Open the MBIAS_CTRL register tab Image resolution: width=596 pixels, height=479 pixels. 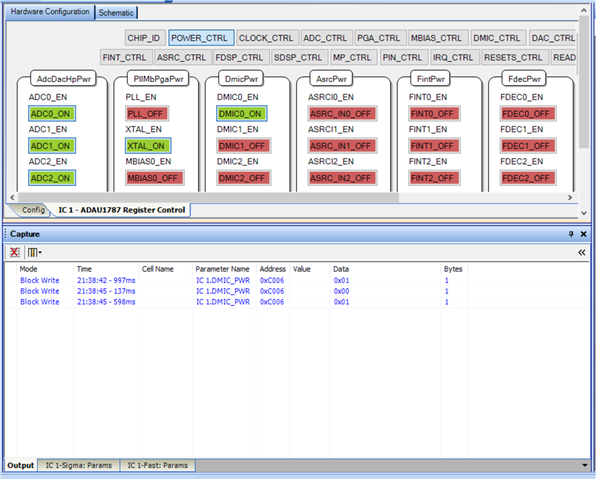[x=438, y=38]
